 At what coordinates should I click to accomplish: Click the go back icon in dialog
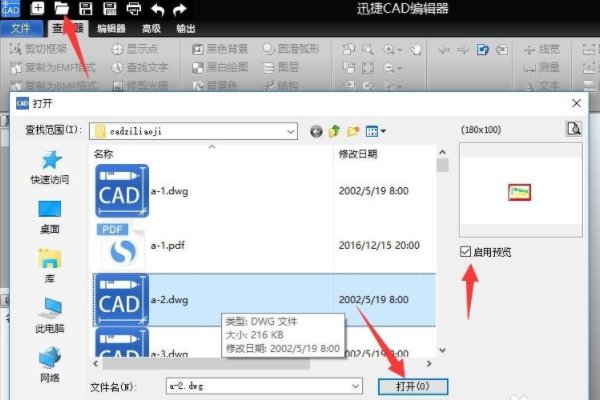316,131
